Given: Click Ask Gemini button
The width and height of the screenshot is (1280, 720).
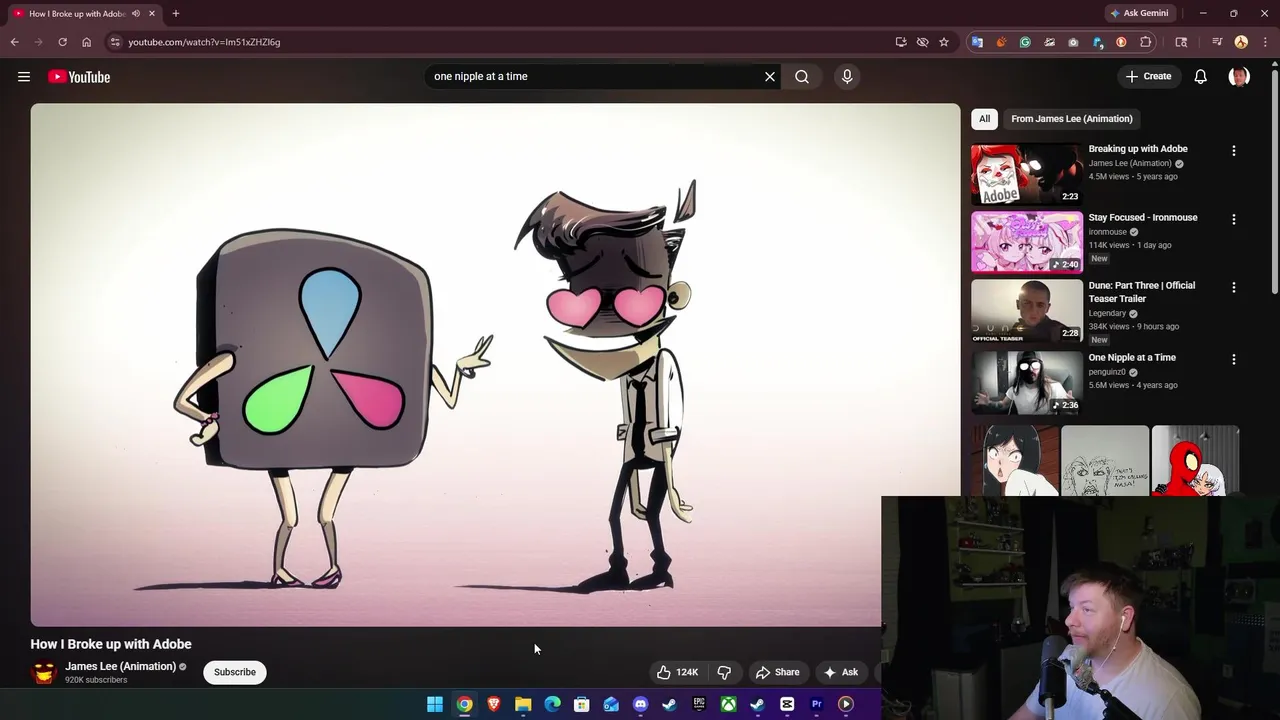Looking at the screenshot, I should (1138, 13).
